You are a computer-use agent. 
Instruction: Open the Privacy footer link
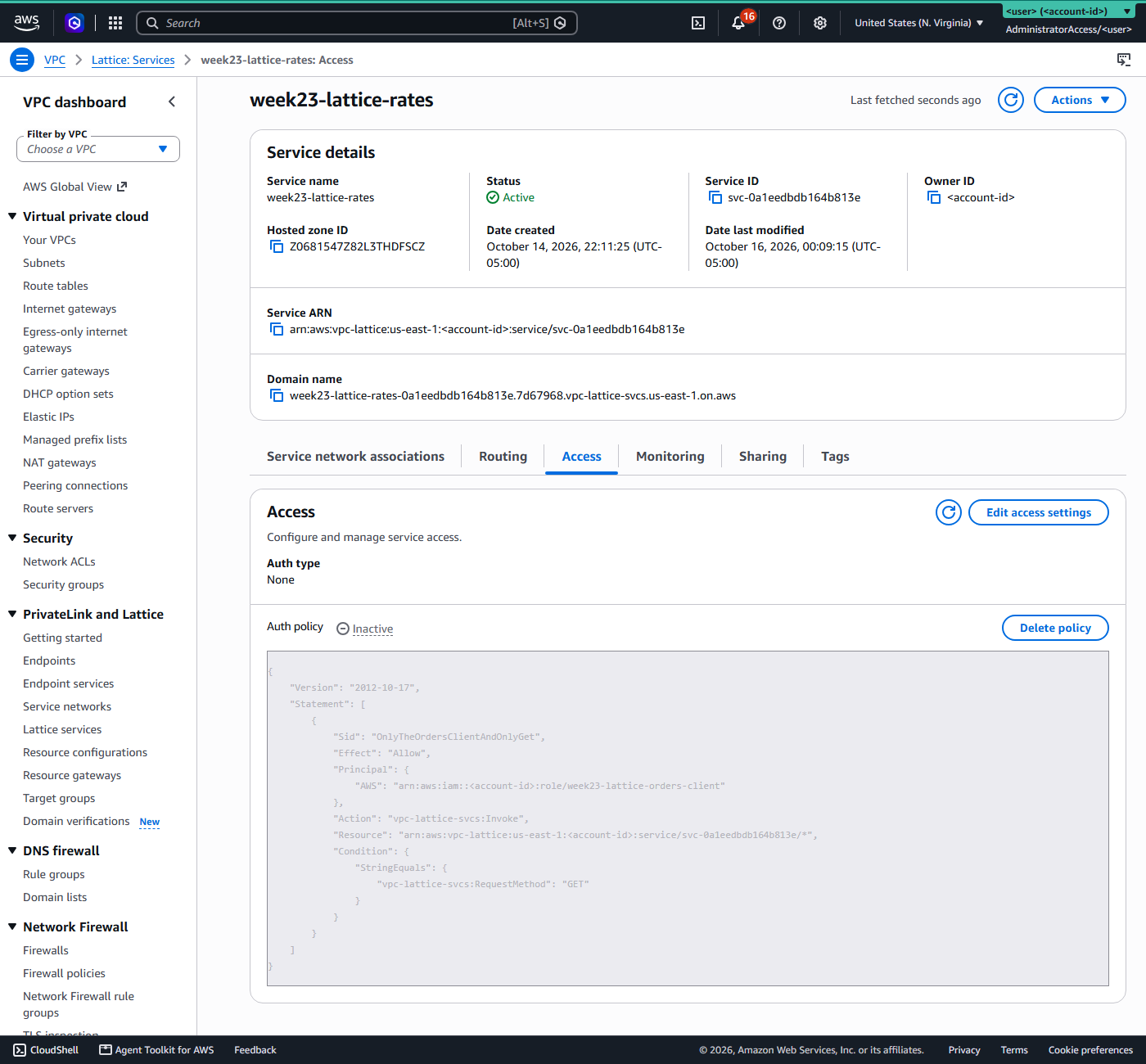964,1050
